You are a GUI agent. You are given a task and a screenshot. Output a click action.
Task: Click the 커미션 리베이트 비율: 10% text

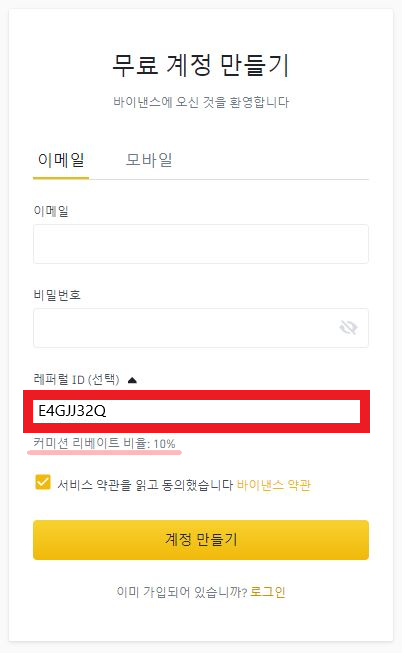[x=104, y=443]
